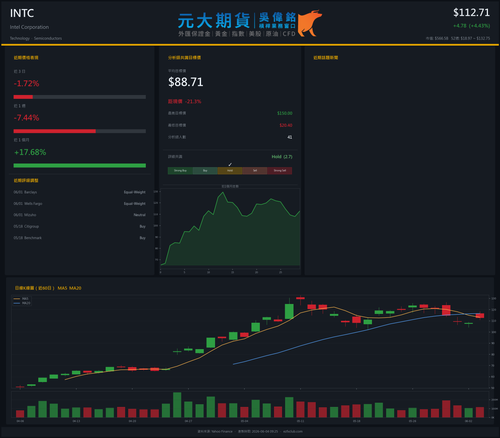Select the Sell rating segment
500x438 pixels.
(x=255, y=171)
